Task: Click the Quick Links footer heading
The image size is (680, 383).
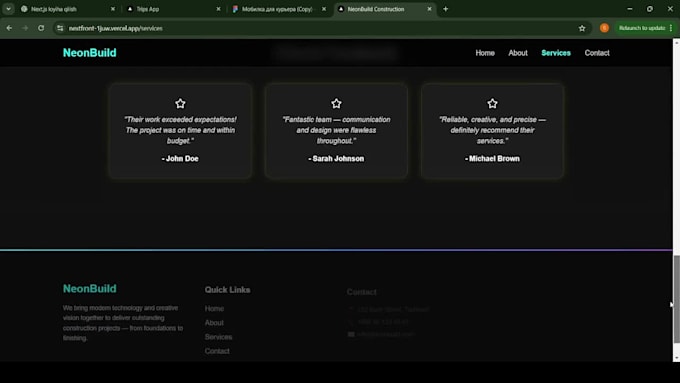Action: click(x=227, y=290)
